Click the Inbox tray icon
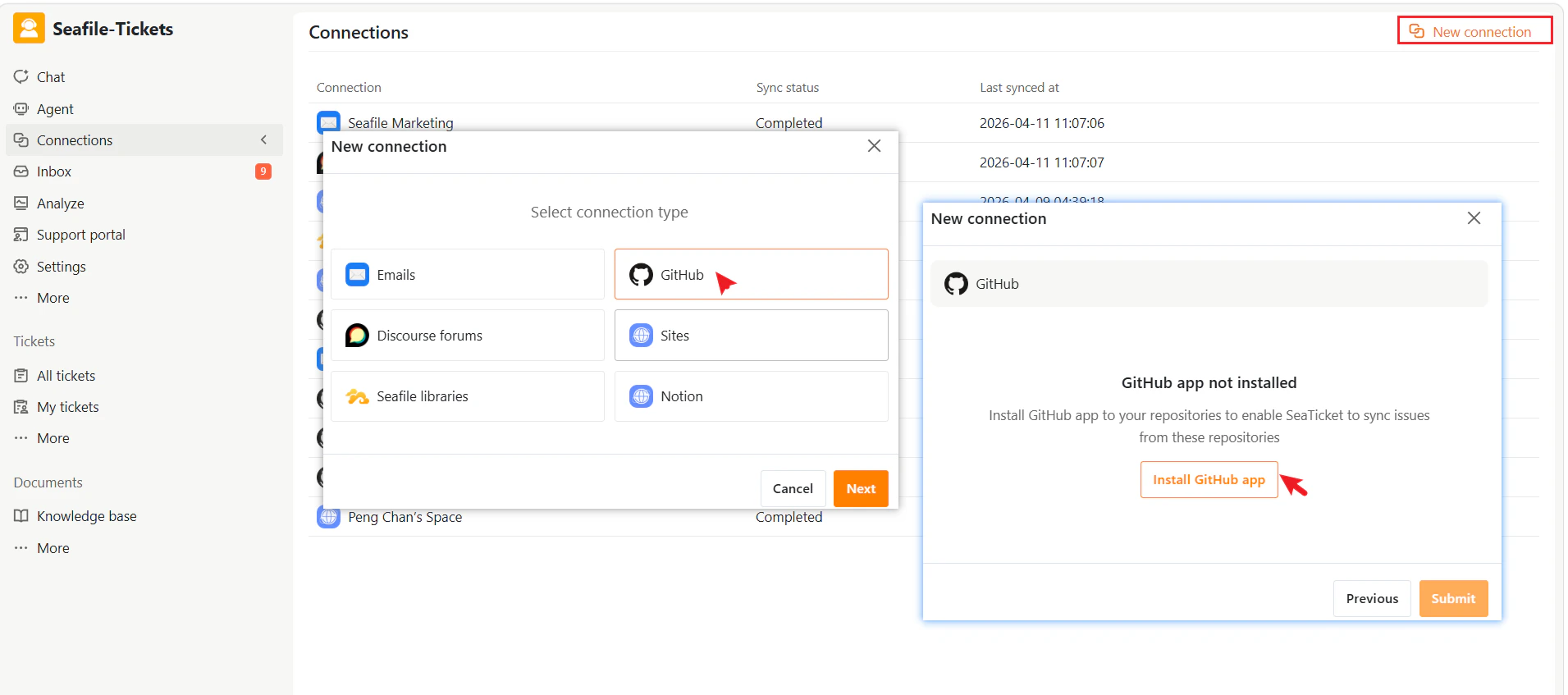 (x=21, y=171)
